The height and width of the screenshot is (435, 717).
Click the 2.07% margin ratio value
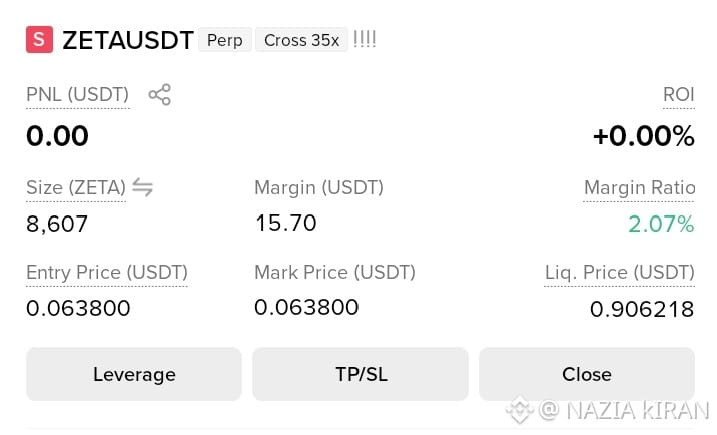[661, 224]
